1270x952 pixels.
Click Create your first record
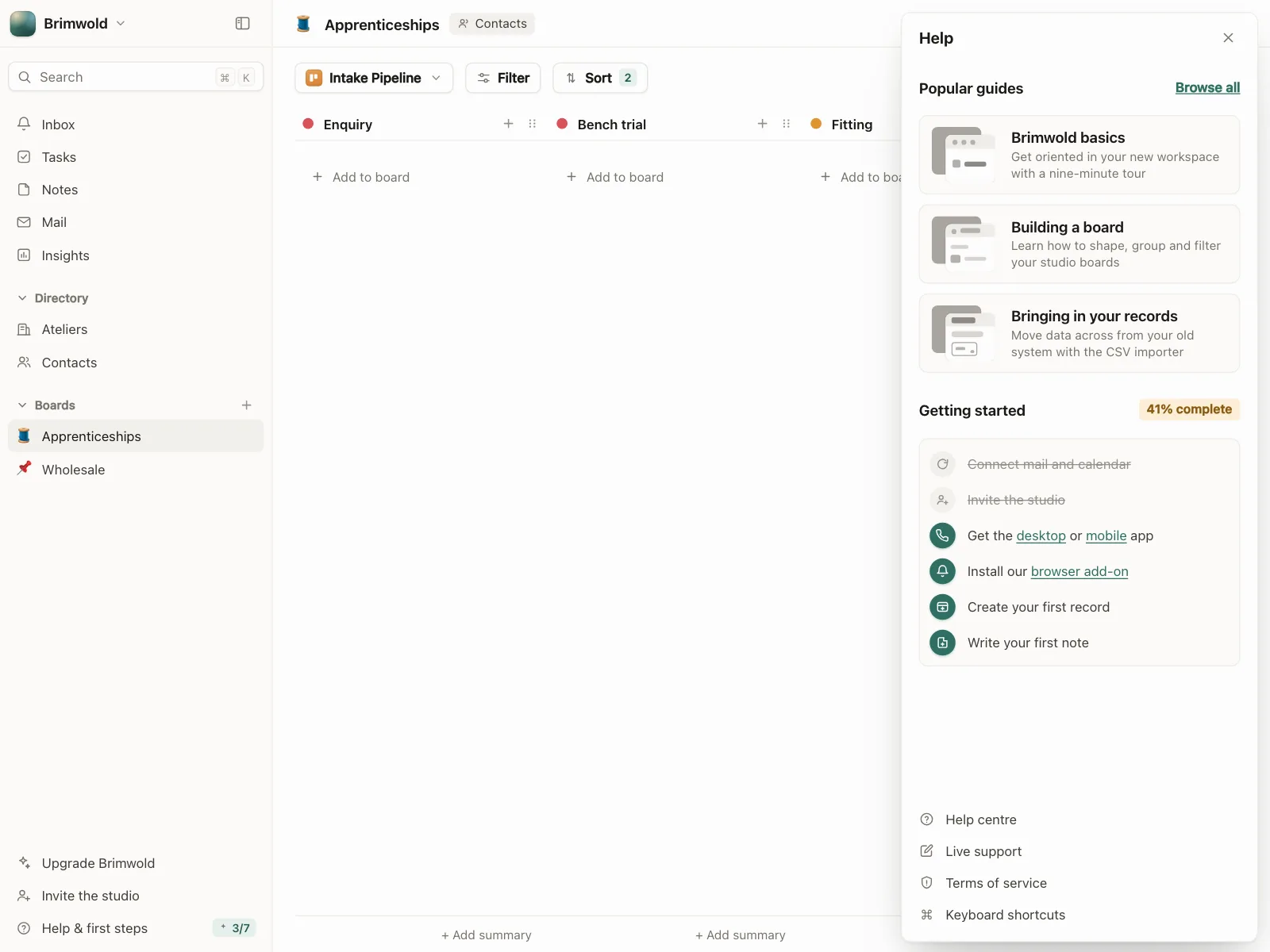(1038, 607)
